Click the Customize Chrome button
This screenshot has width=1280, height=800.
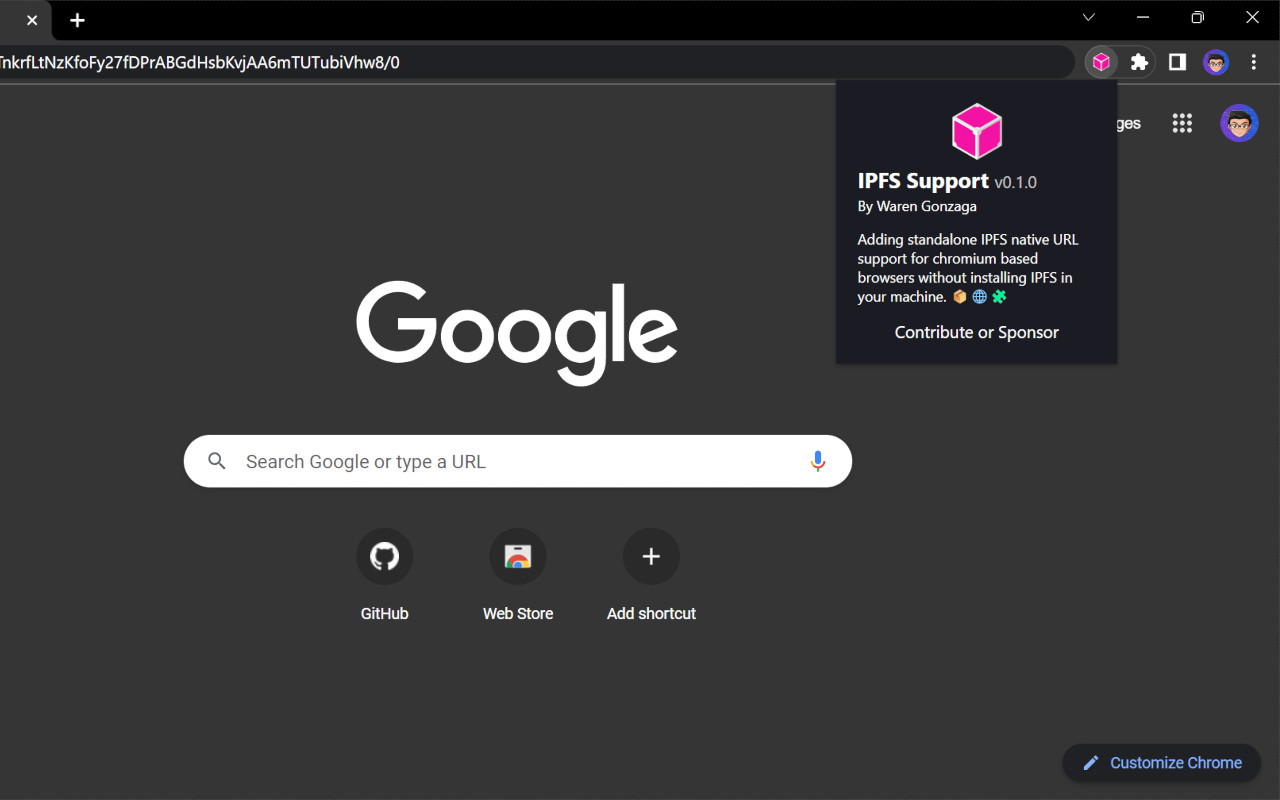(x=1161, y=762)
